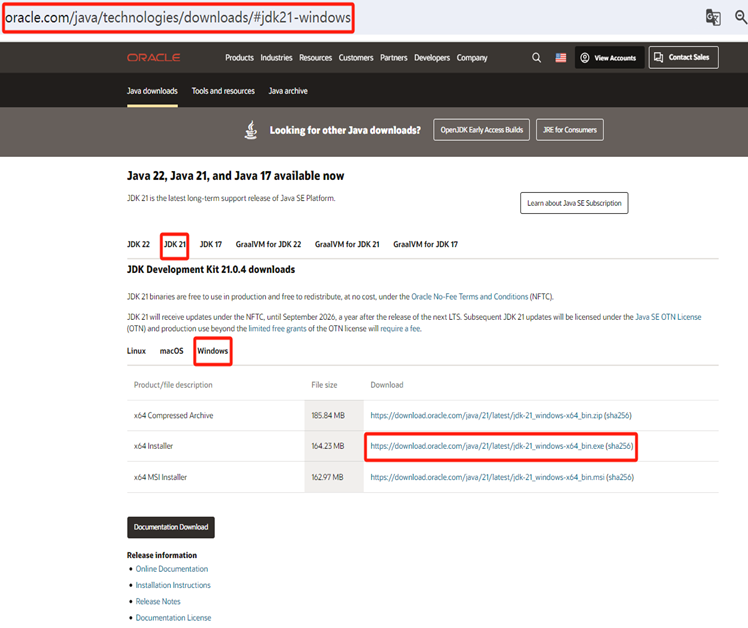The height and width of the screenshot is (628, 748).
Task: Click the 164.23 MB file size
Action: click(x=328, y=446)
